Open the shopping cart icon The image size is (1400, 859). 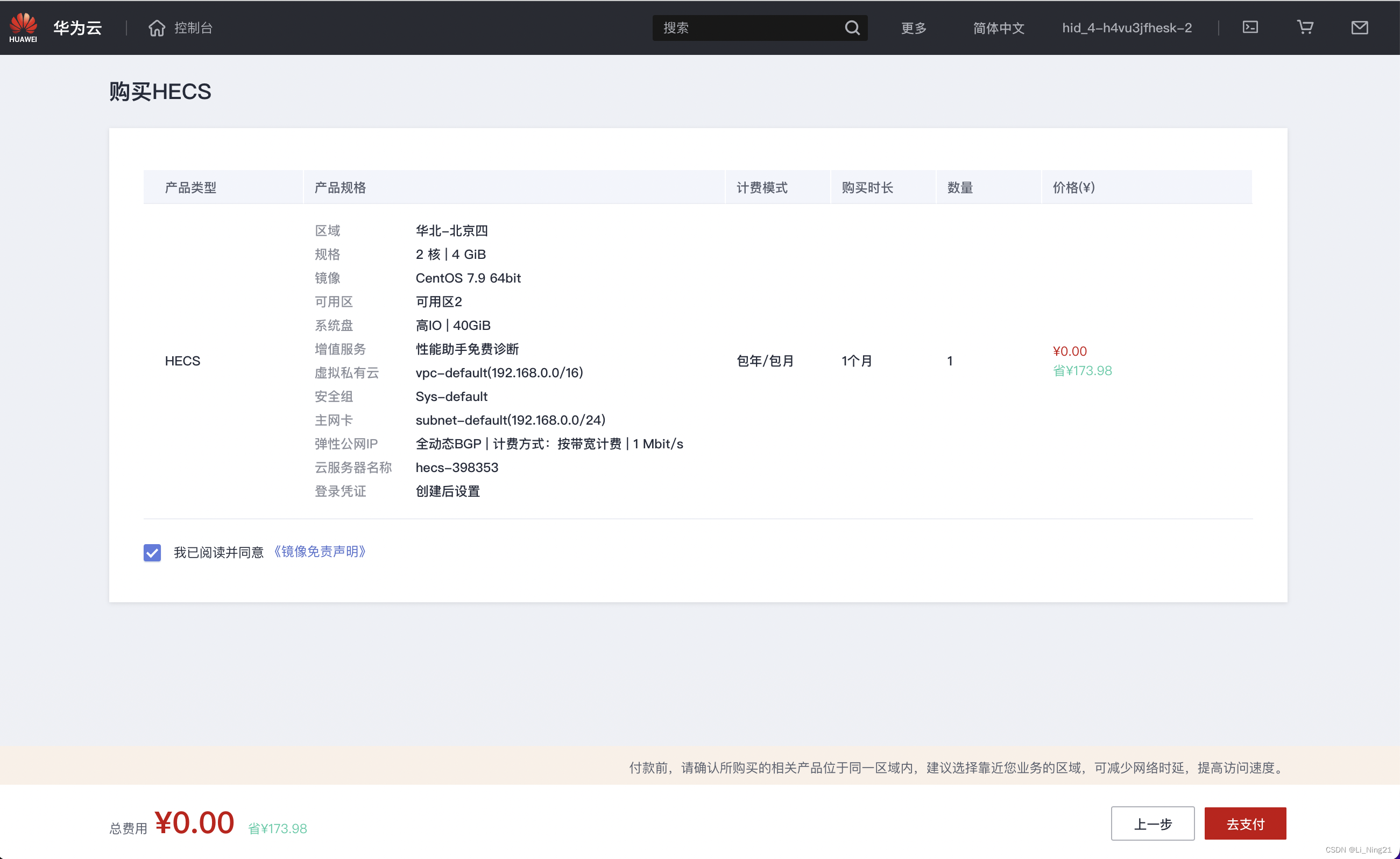(1305, 27)
